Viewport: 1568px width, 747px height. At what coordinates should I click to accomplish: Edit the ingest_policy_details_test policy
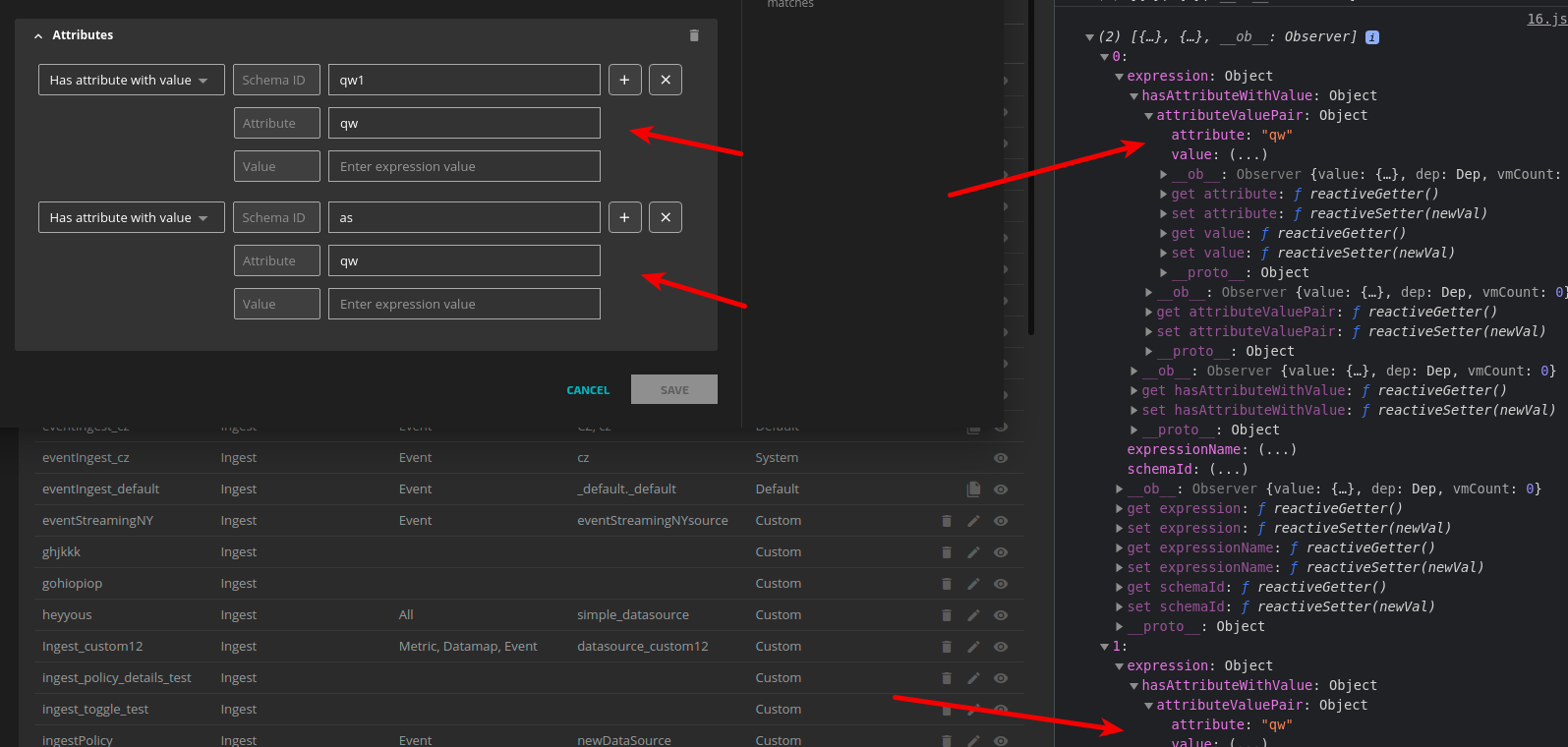(973, 678)
